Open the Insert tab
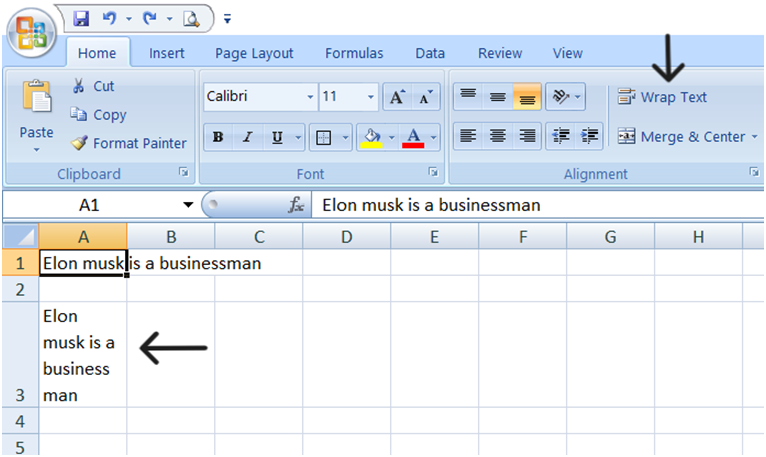The image size is (766, 457). pyautogui.click(x=167, y=53)
